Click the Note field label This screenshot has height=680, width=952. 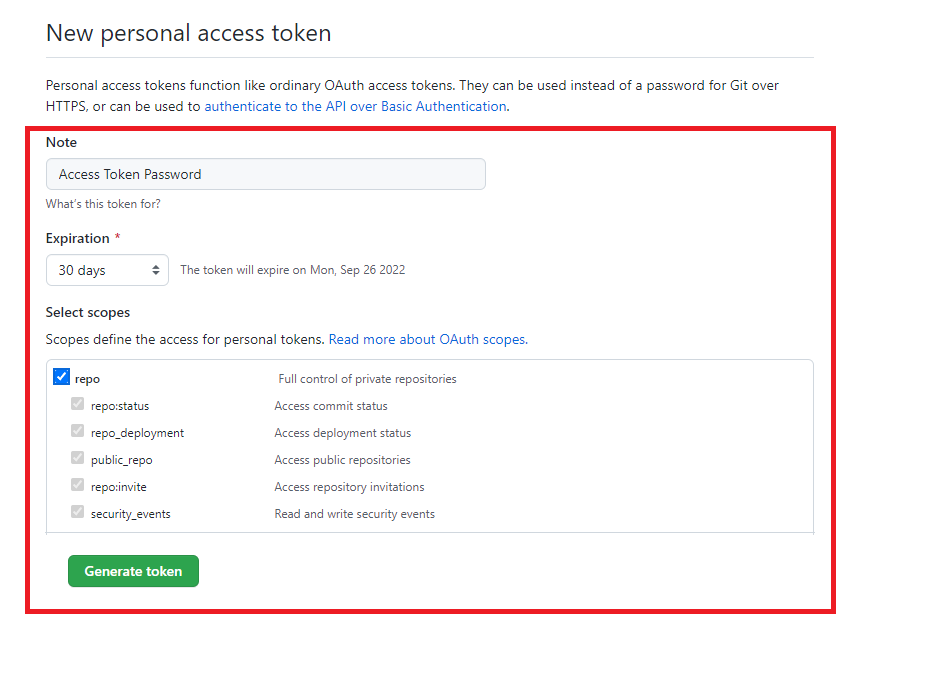(61, 142)
